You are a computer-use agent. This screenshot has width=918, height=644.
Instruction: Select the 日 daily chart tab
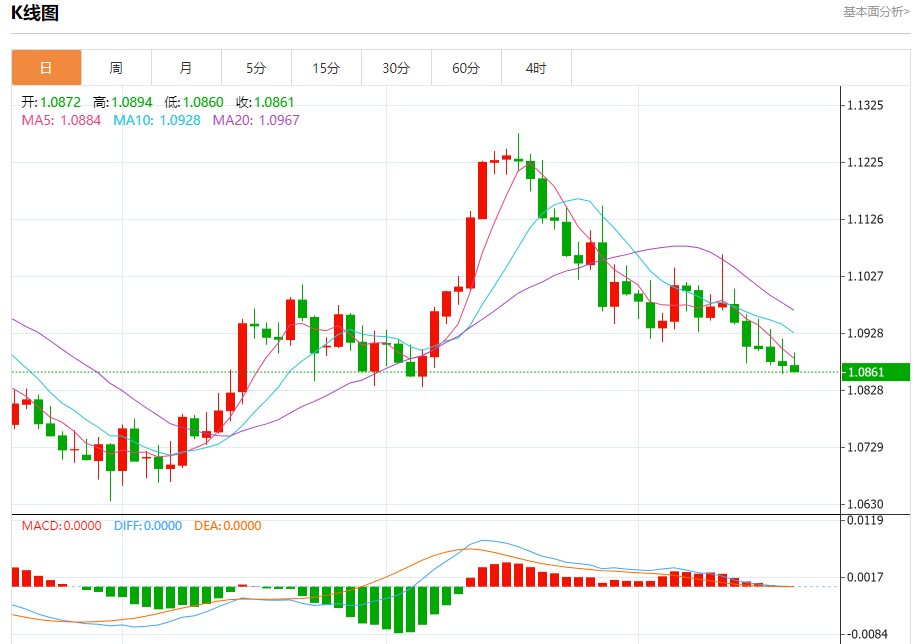tap(46, 68)
